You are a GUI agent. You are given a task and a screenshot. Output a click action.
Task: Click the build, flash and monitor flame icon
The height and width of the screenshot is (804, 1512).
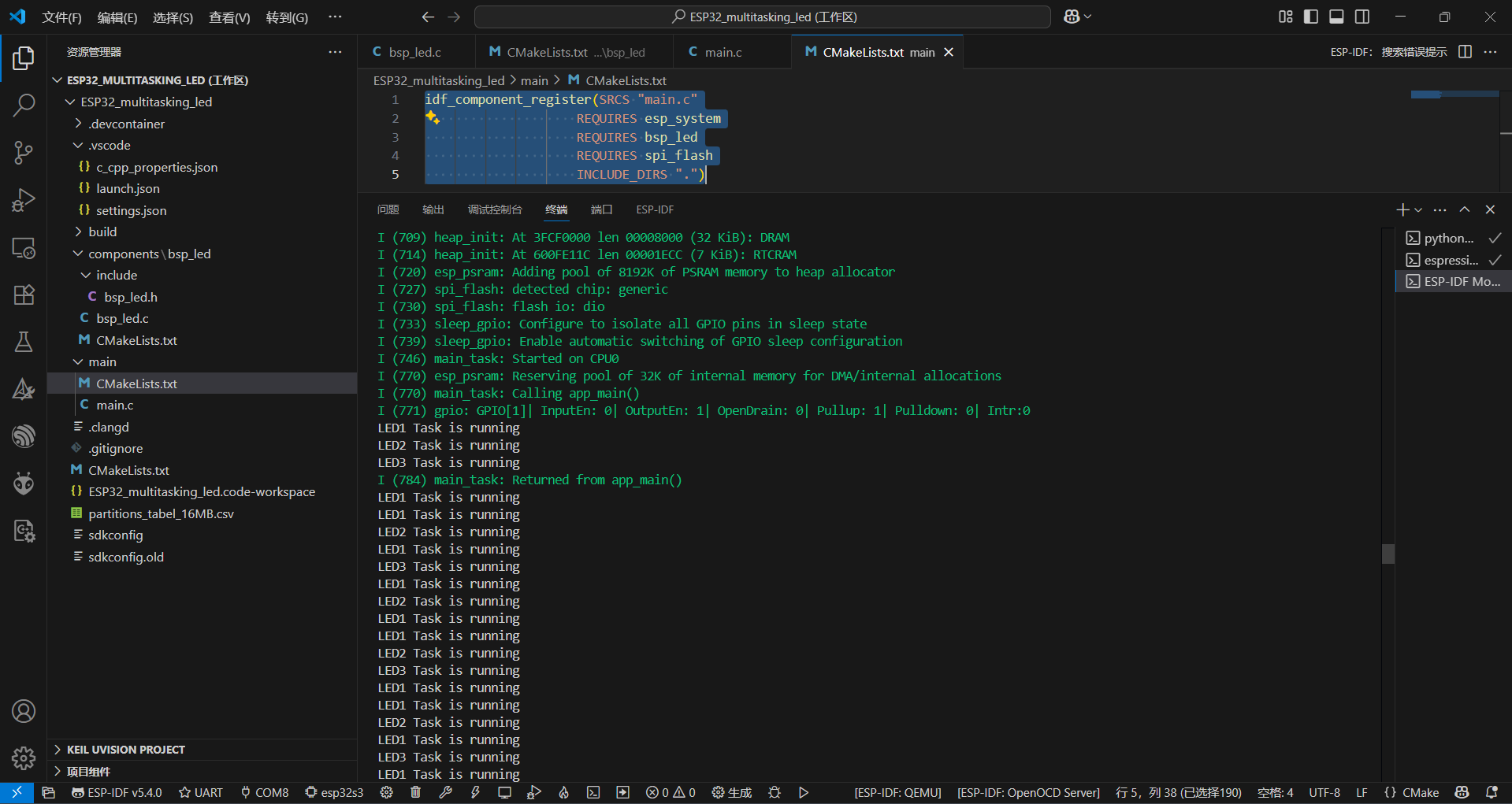[x=563, y=792]
